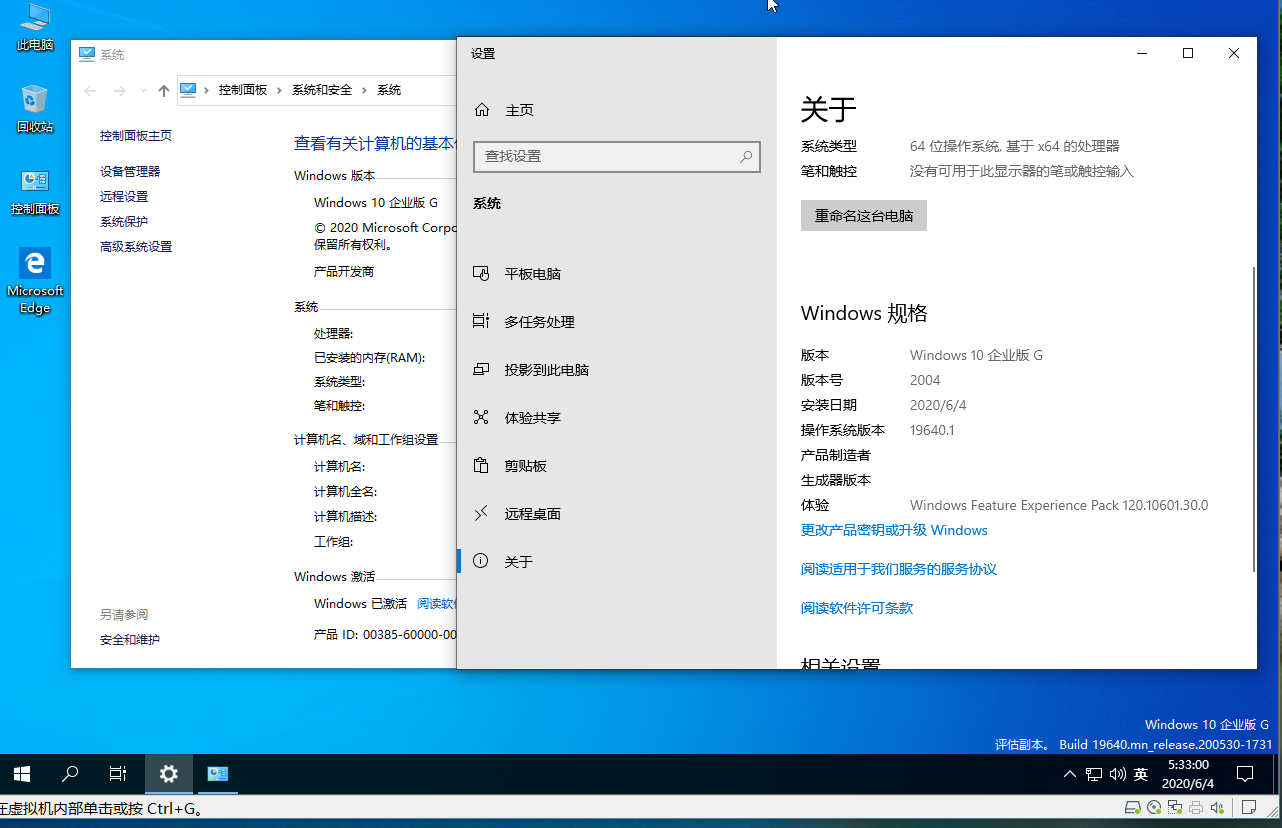This screenshot has width=1282, height=828.
Task: Click the up arrow in 系统 window toolbar
Action: point(164,91)
